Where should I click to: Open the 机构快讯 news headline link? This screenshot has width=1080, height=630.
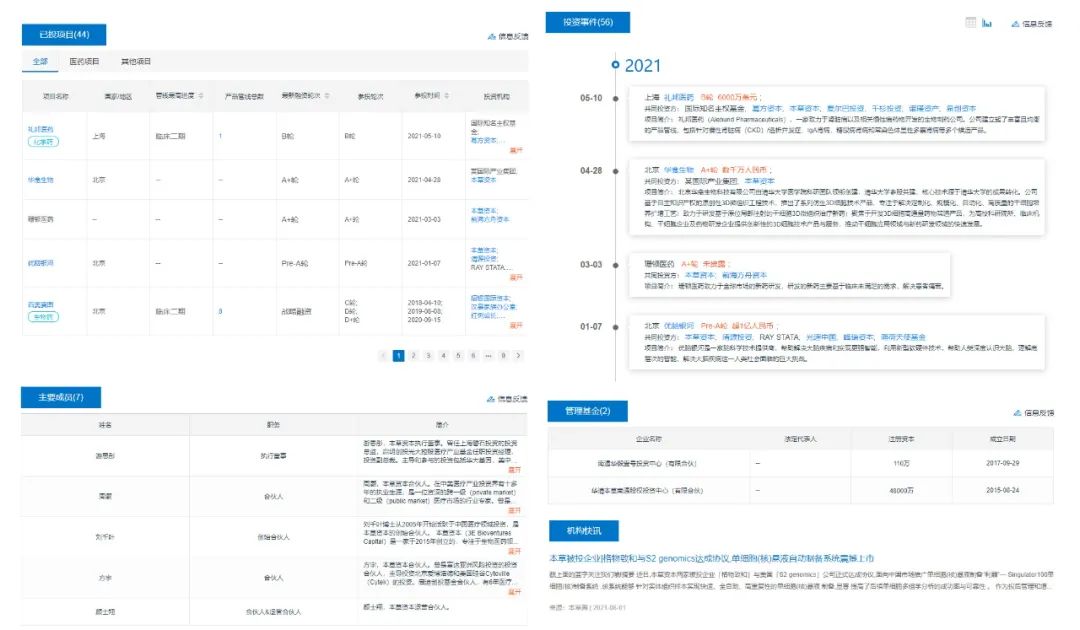coord(712,557)
